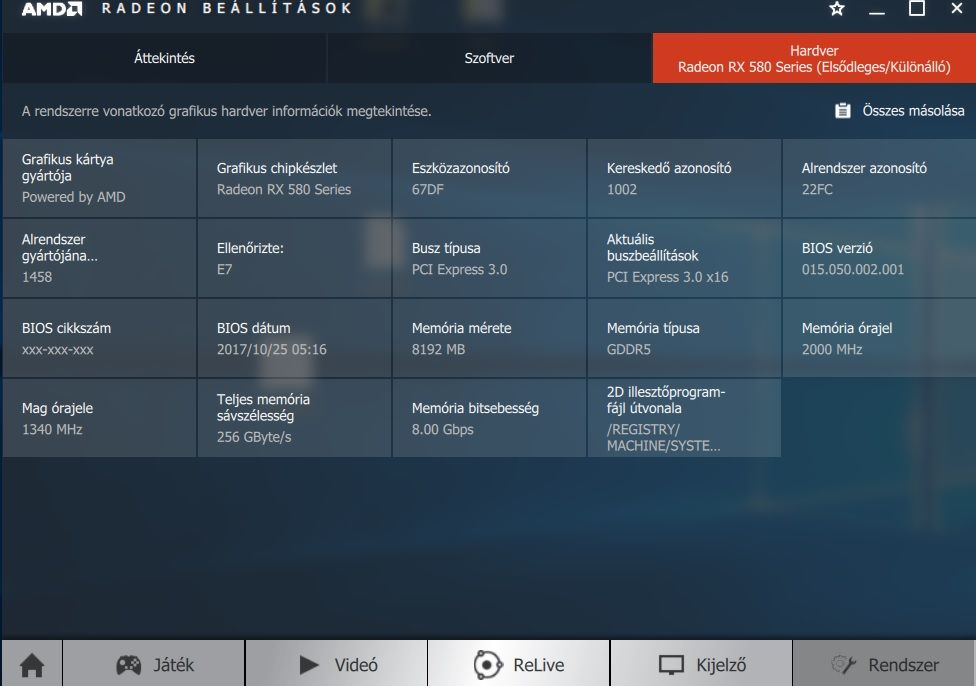
Task: Click the Mag órajele 1340 MHz tile
Action: 100,418
